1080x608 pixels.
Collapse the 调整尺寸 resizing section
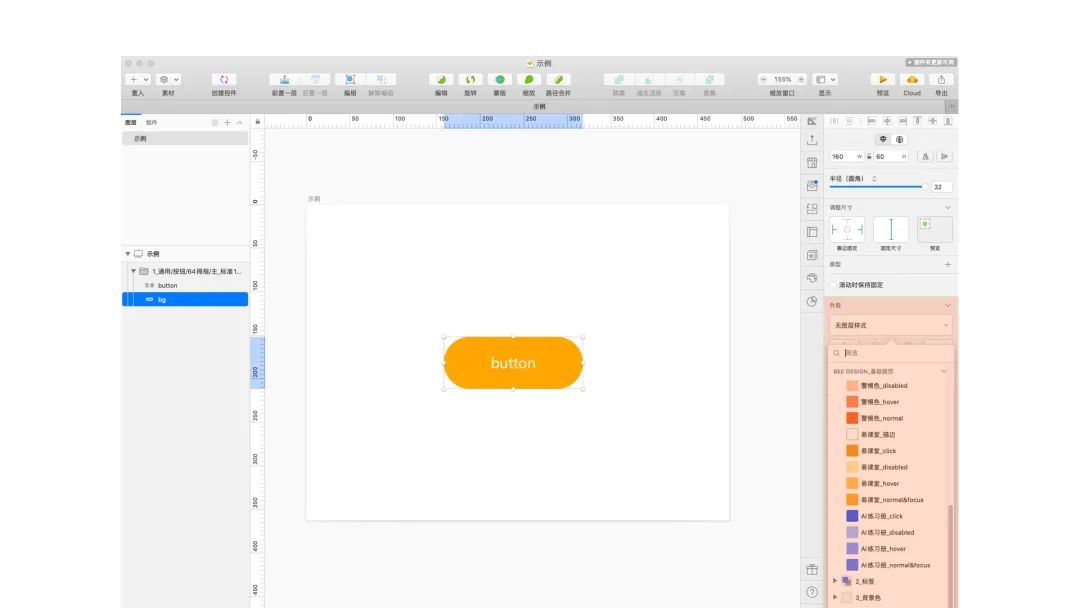pos(948,207)
